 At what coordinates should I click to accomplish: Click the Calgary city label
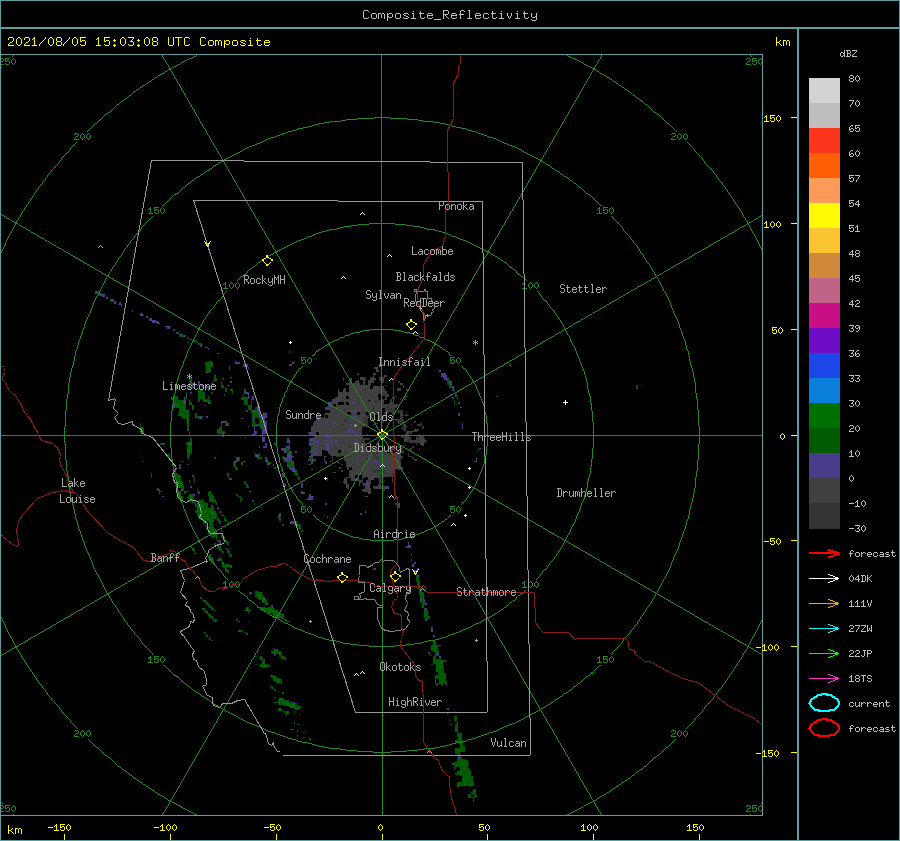coord(390,588)
